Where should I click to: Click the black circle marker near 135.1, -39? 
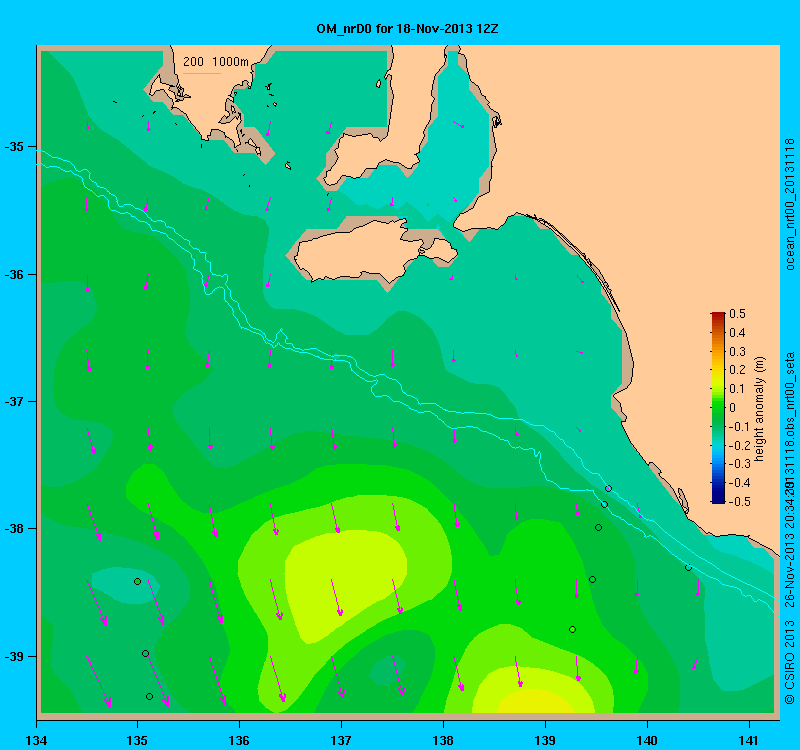tap(145, 654)
